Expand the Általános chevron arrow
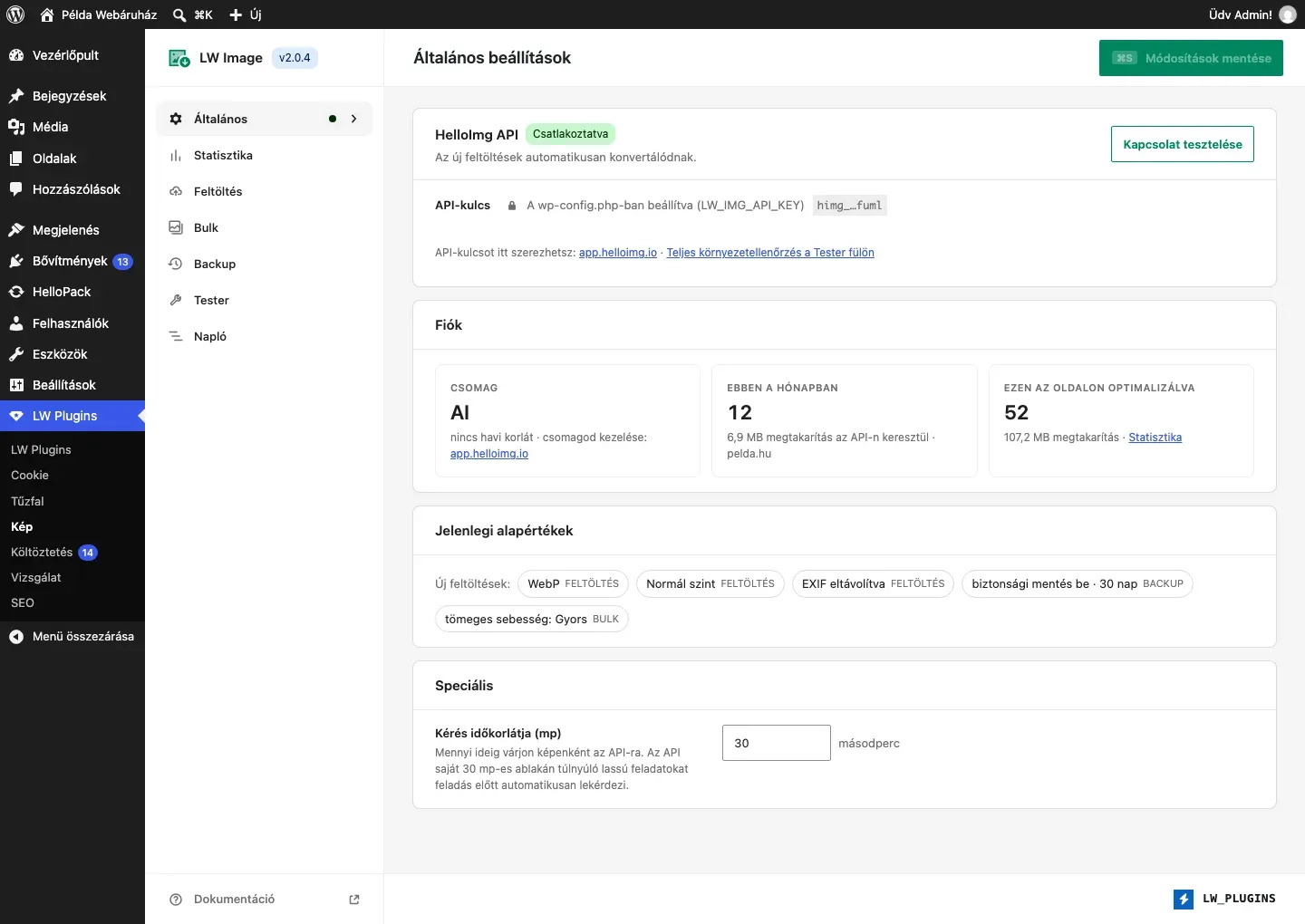Viewport: 1305px width, 924px height. (x=353, y=119)
